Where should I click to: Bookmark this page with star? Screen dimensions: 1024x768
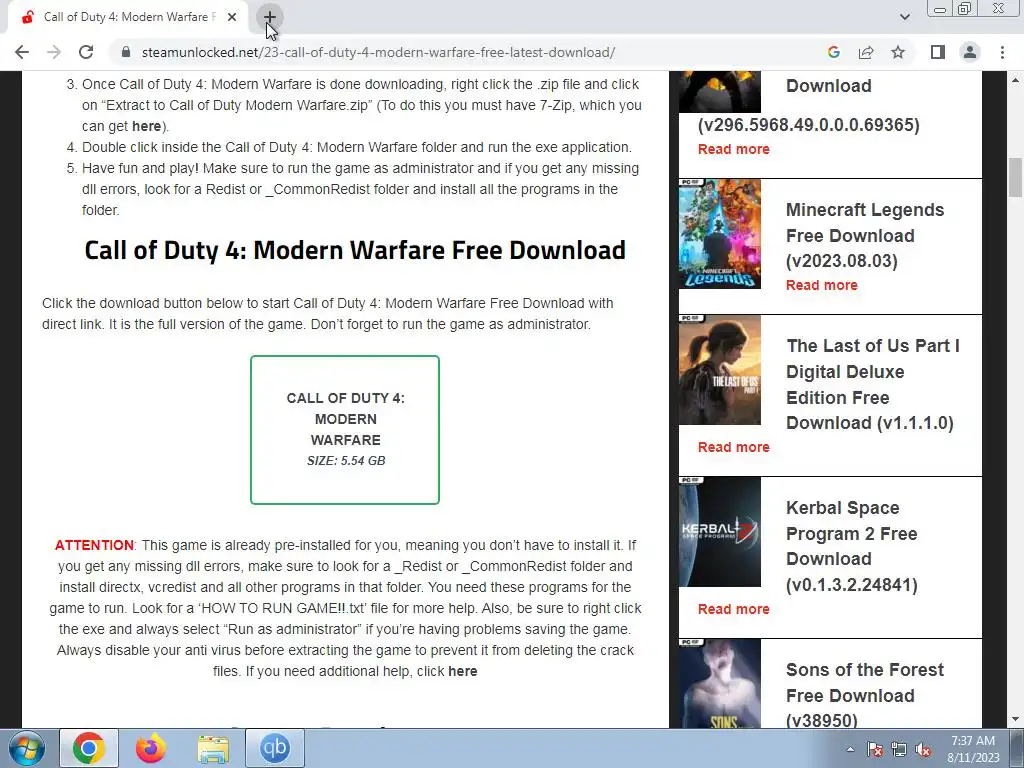pyautogui.click(x=899, y=52)
